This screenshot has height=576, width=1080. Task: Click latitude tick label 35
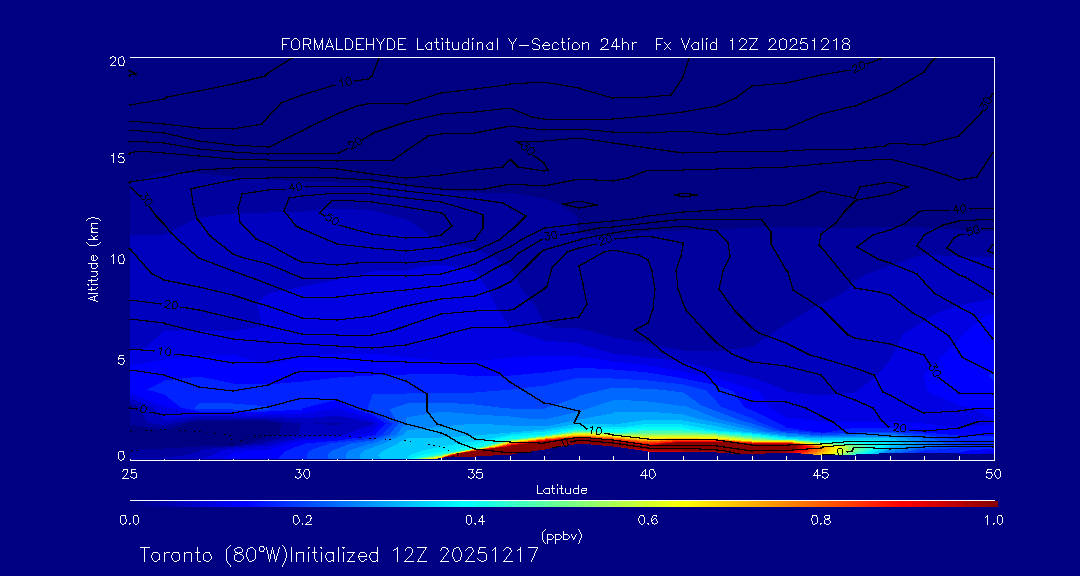475,472
